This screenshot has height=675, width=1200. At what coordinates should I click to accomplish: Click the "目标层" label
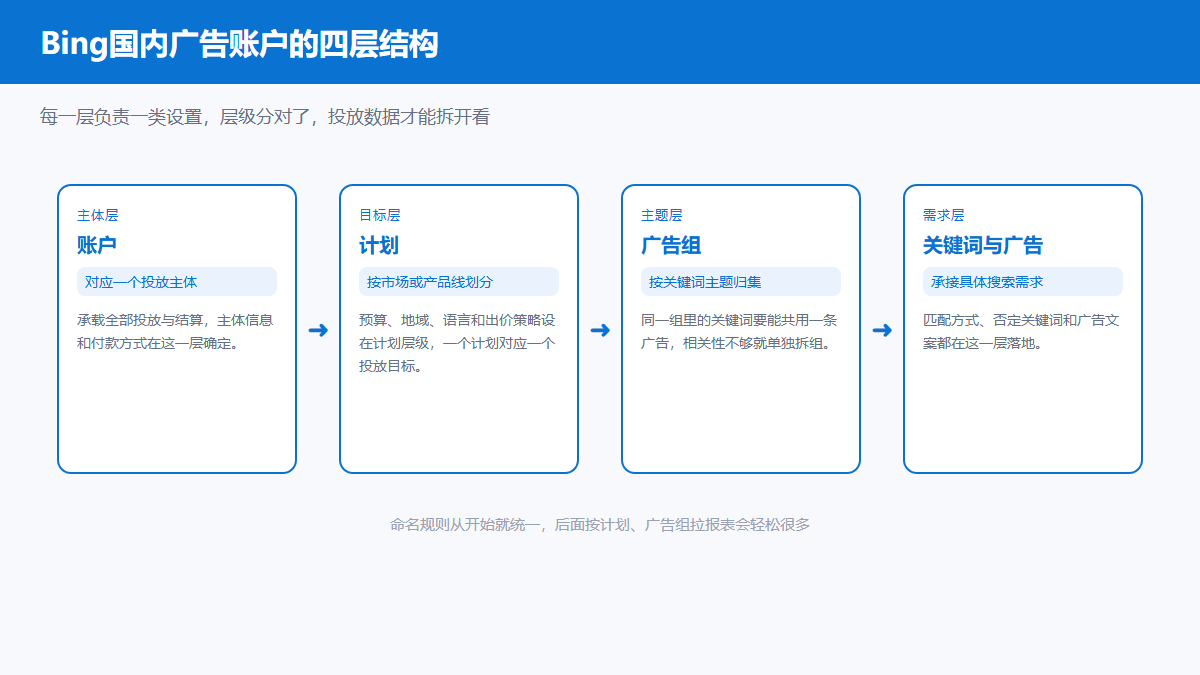380,215
